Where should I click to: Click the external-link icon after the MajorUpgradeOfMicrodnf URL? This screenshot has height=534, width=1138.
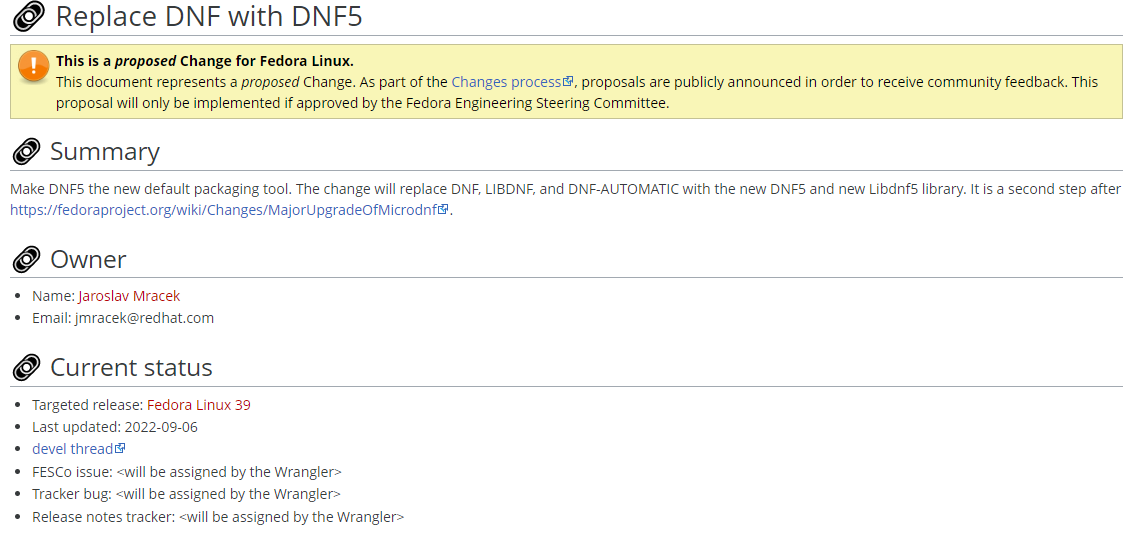[x=444, y=210]
